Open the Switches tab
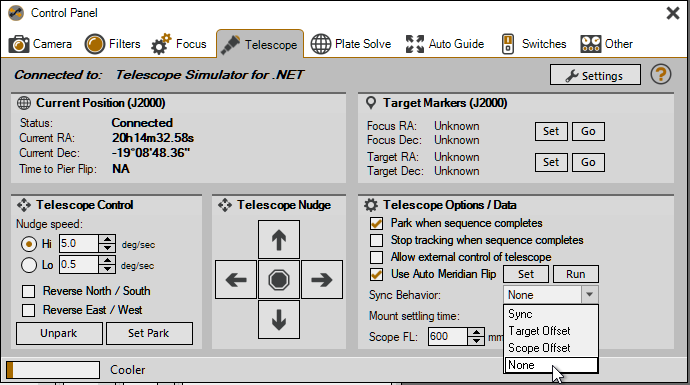 click(x=534, y=44)
